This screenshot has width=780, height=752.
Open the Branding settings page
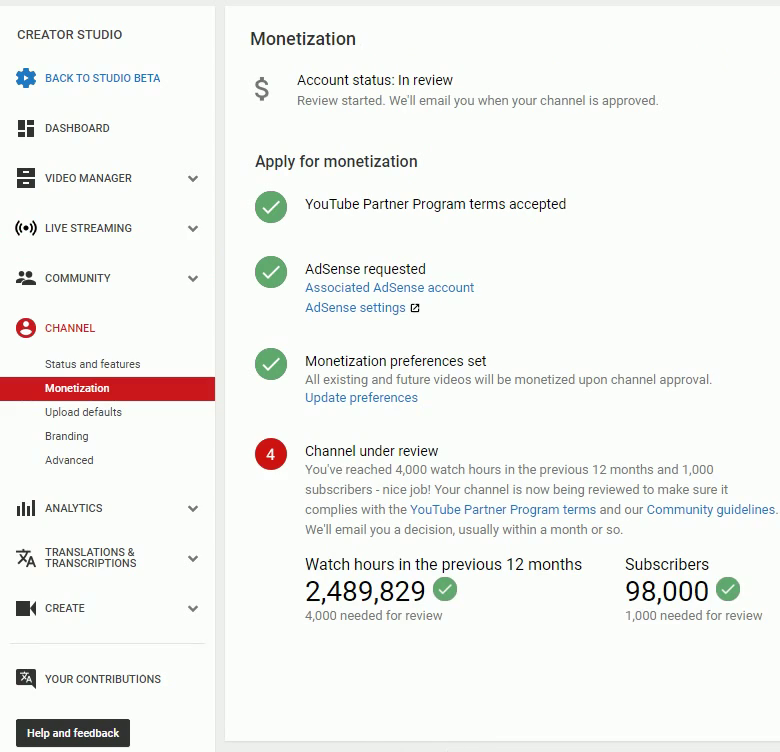(x=67, y=436)
